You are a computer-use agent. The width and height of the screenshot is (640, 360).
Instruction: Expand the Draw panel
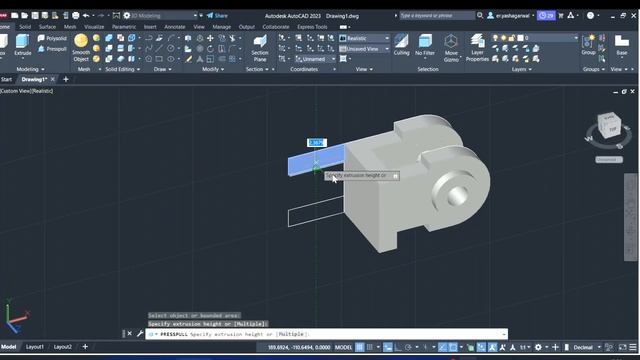tap(163, 69)
